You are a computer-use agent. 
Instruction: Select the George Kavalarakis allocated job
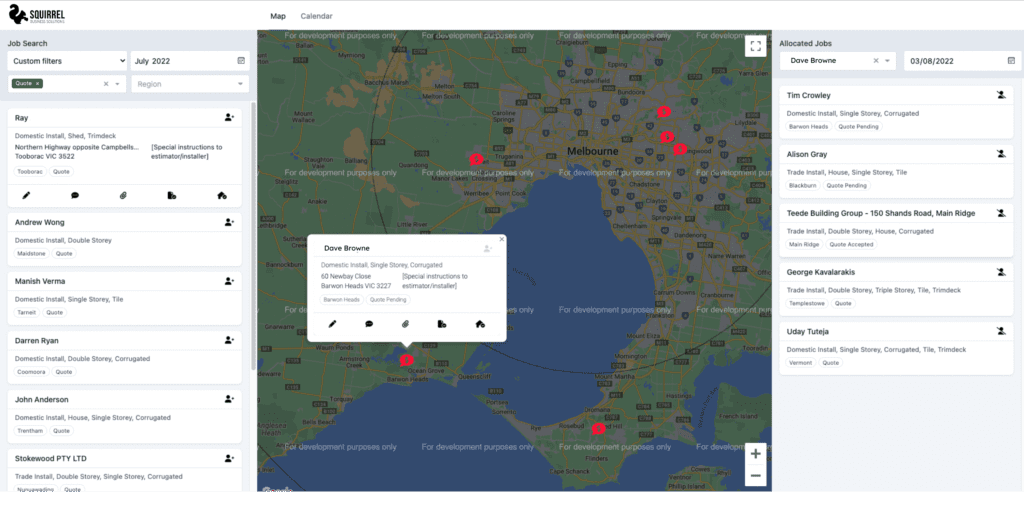click(x=897, y=289)
